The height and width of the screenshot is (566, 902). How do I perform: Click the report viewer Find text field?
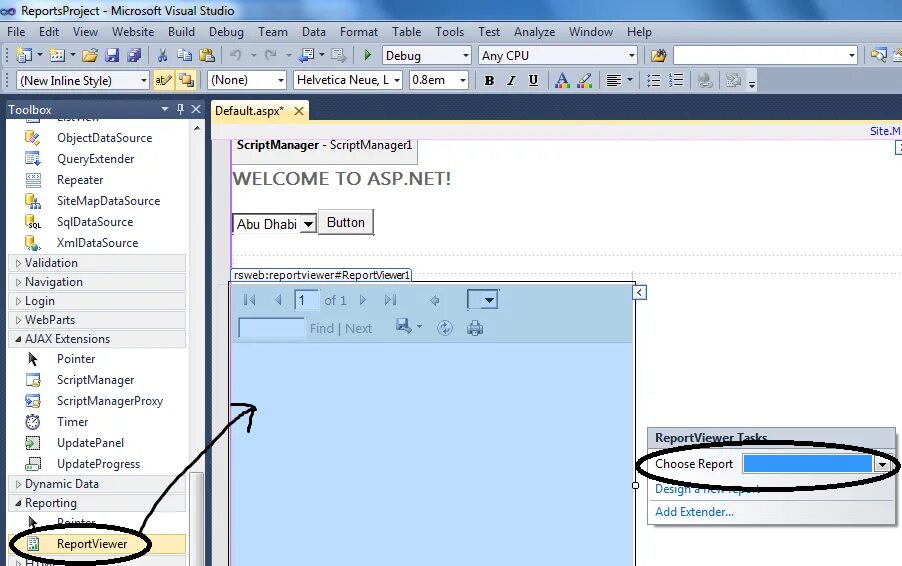(x=271, y=328)
